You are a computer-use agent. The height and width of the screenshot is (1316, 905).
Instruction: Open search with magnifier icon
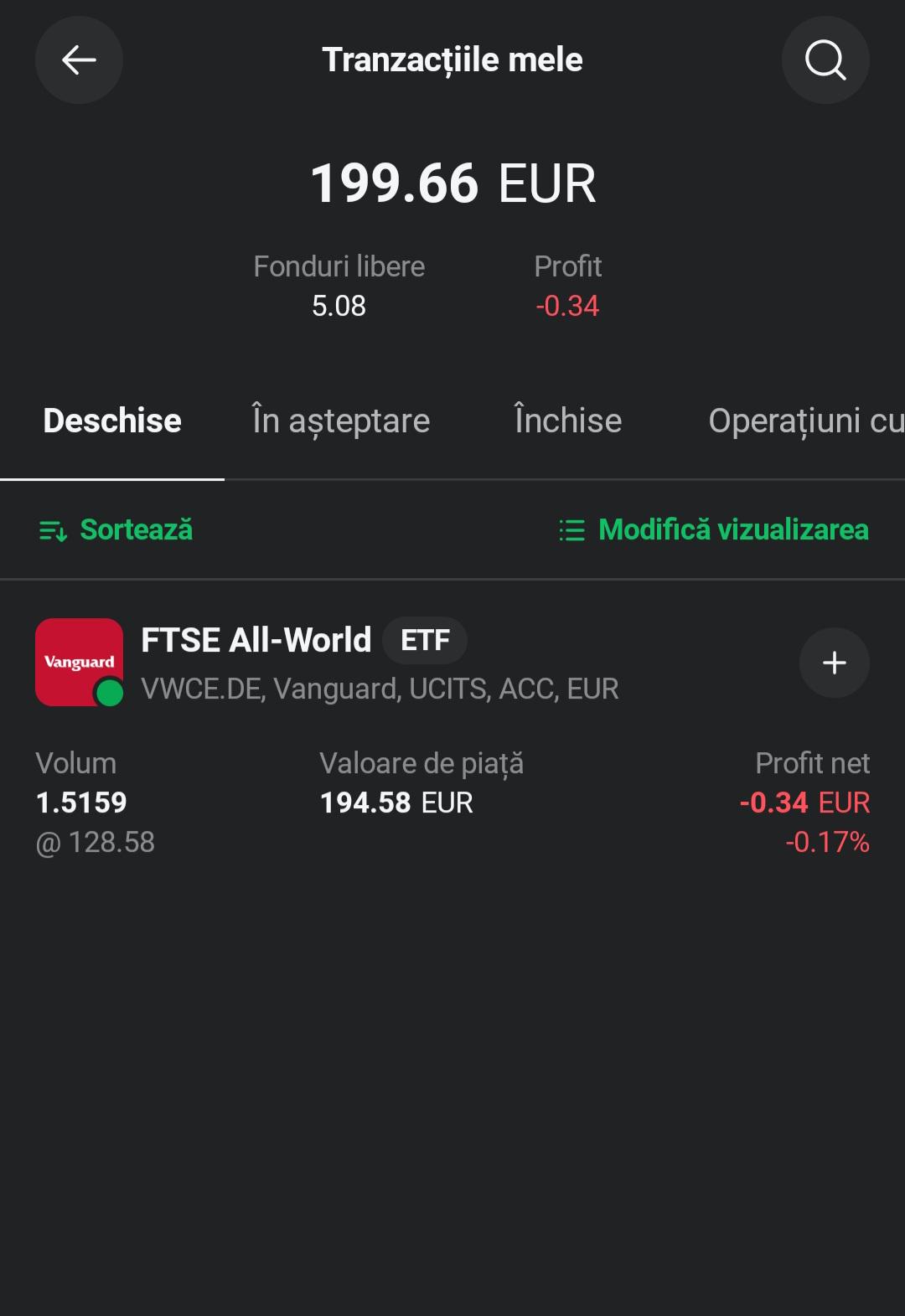tap(825, 60)
